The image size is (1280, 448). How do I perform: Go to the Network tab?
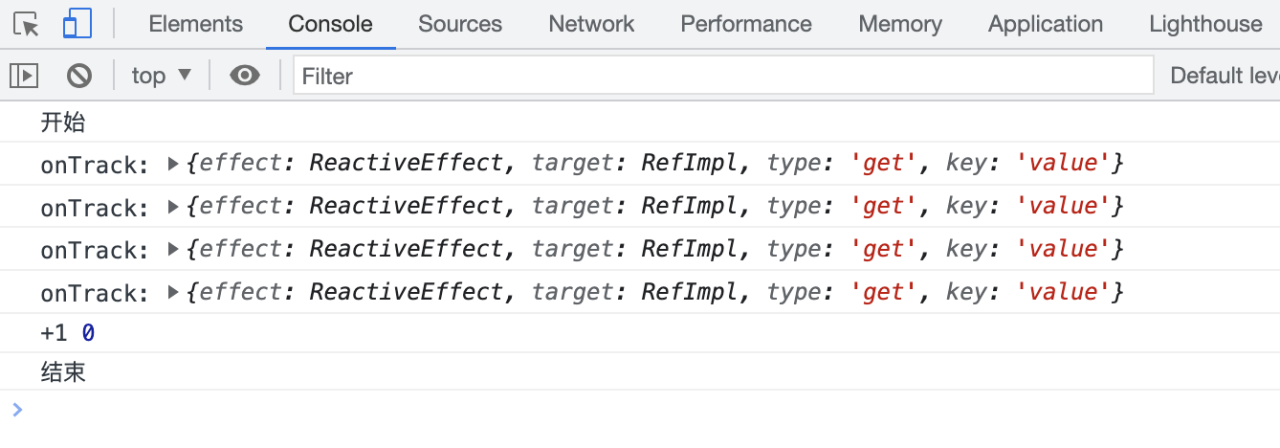[x=591, y=24]
